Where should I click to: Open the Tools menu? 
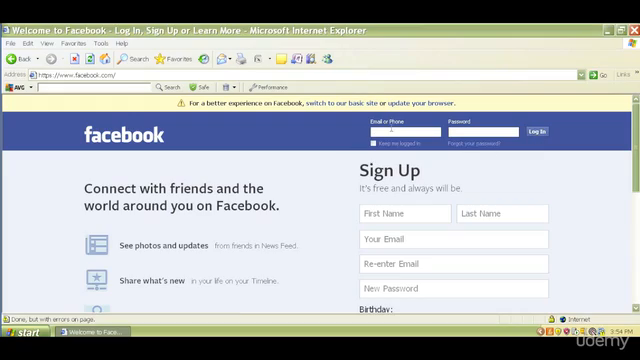pyautogui.click(x=101, y=43)
